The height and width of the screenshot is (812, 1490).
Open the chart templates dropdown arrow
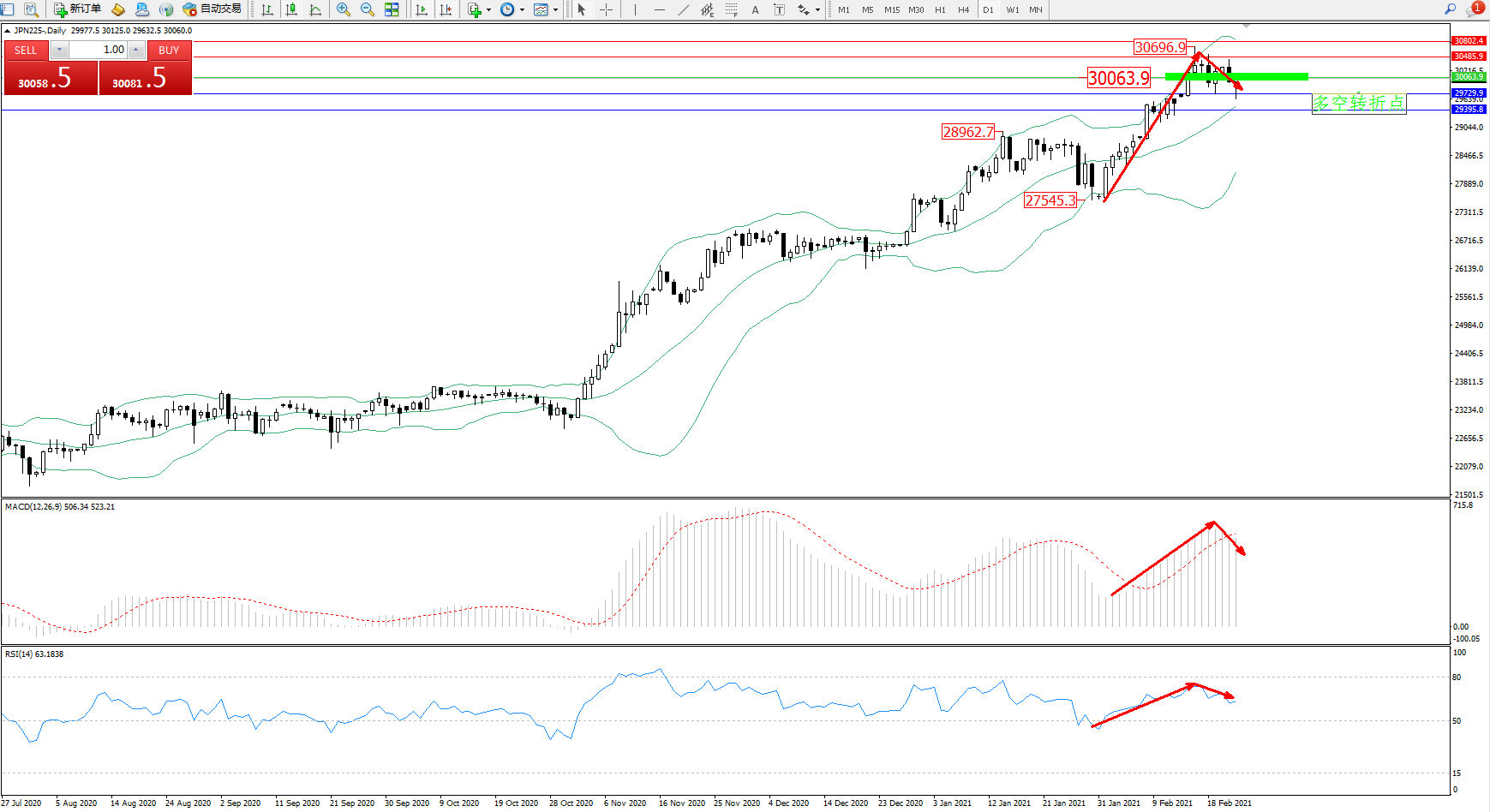click(x=555, y=10)
